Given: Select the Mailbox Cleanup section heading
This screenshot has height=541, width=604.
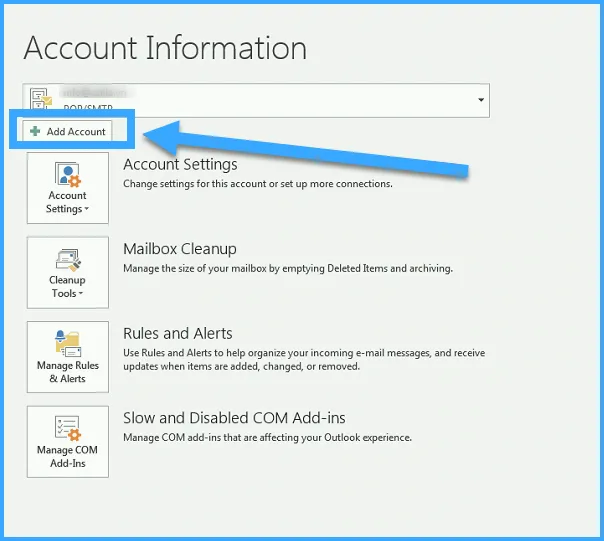Looking at the screenshot, I should (179, 249).
